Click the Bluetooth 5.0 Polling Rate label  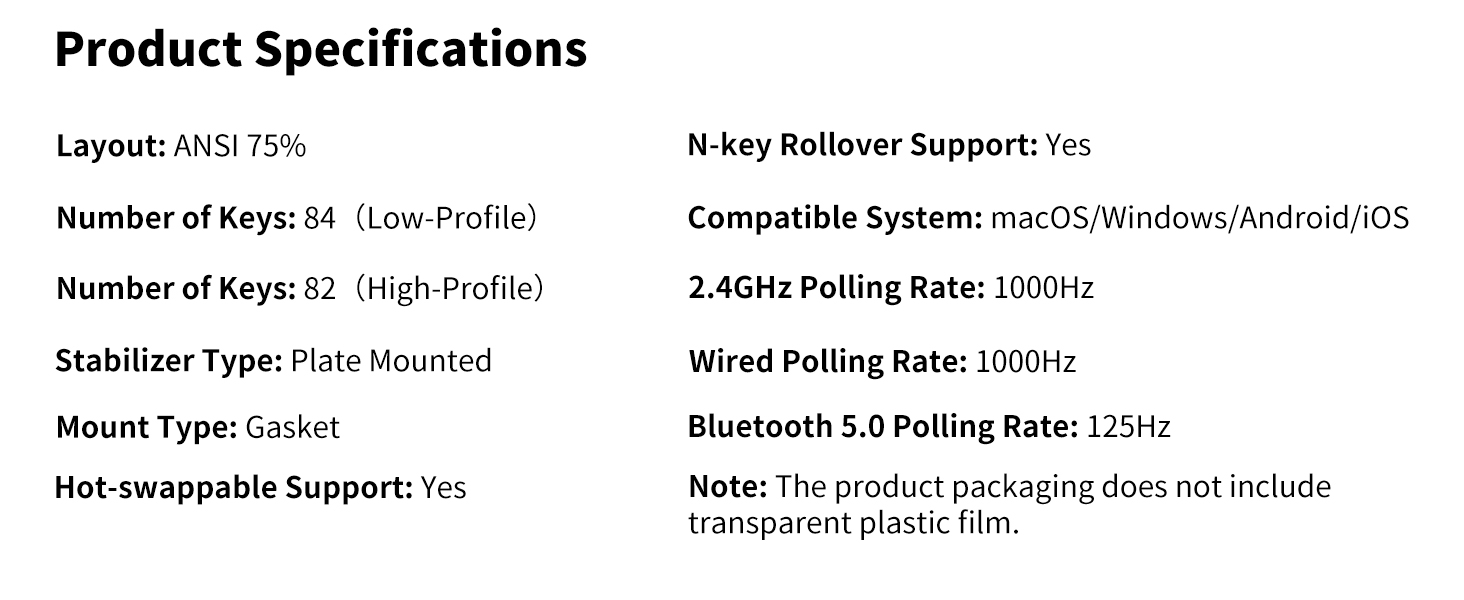[883, 427]
